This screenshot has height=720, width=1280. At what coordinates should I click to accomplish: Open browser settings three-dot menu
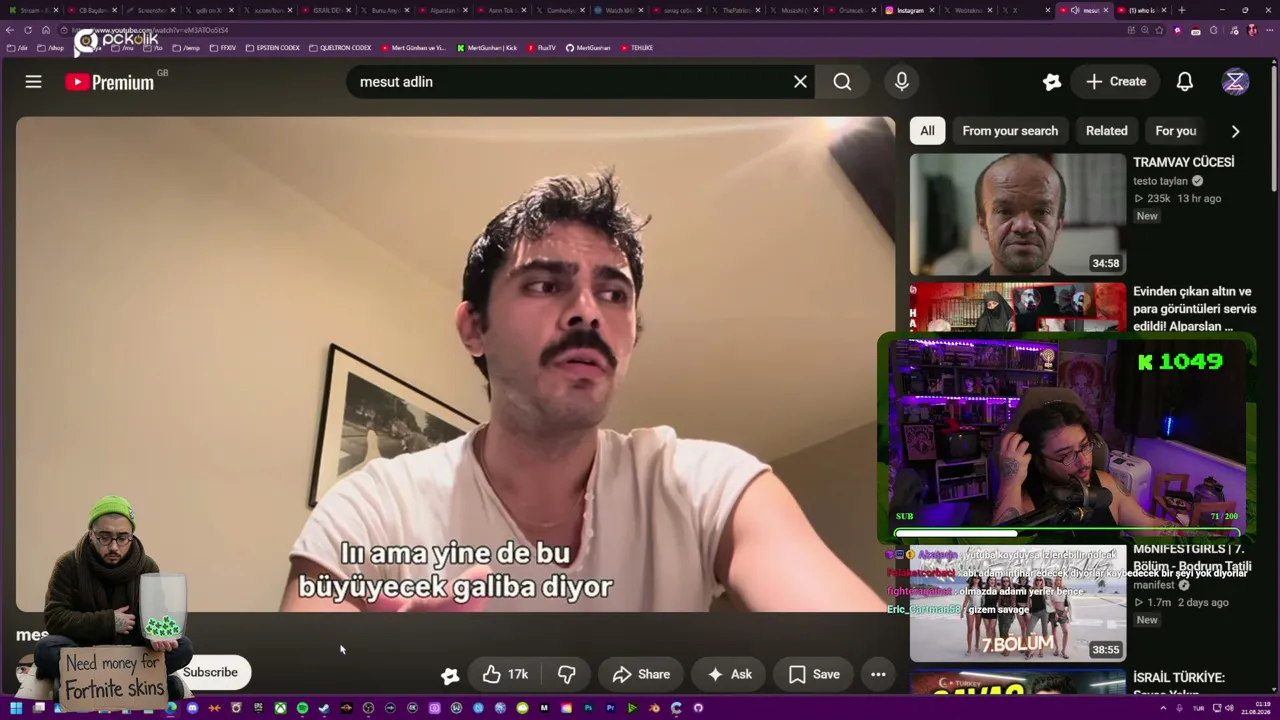(1270, 30)
